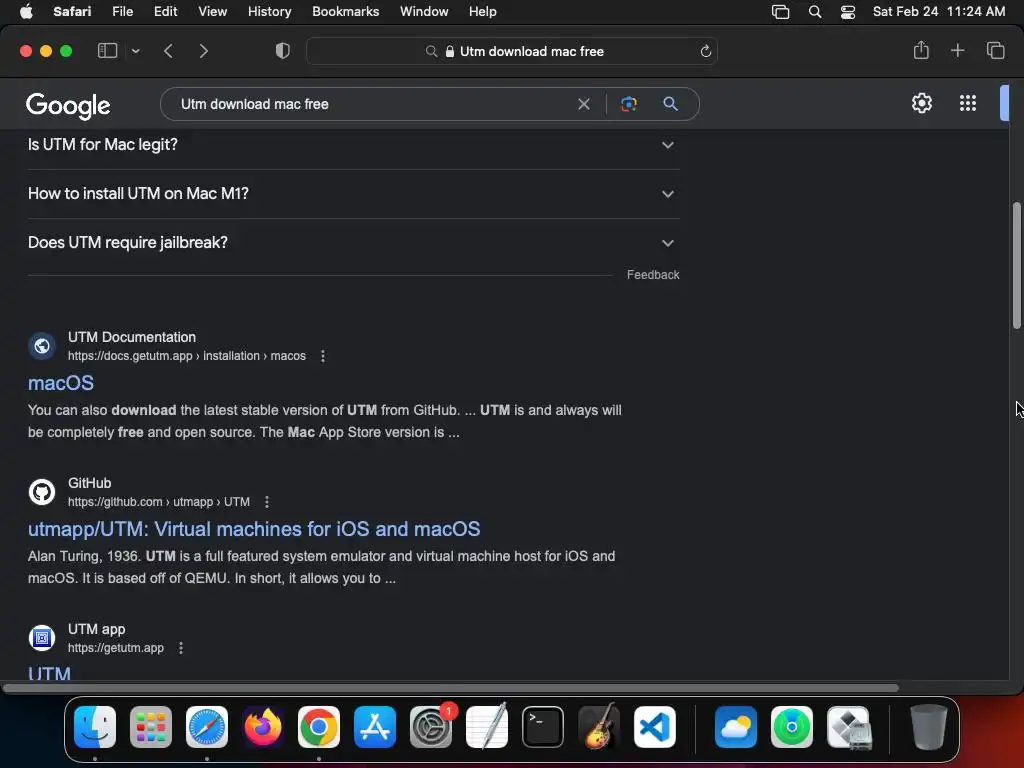Viewport: 1024px width, 768px height.
Task: Open Finder from the Dock
Action: pos(95,727)
